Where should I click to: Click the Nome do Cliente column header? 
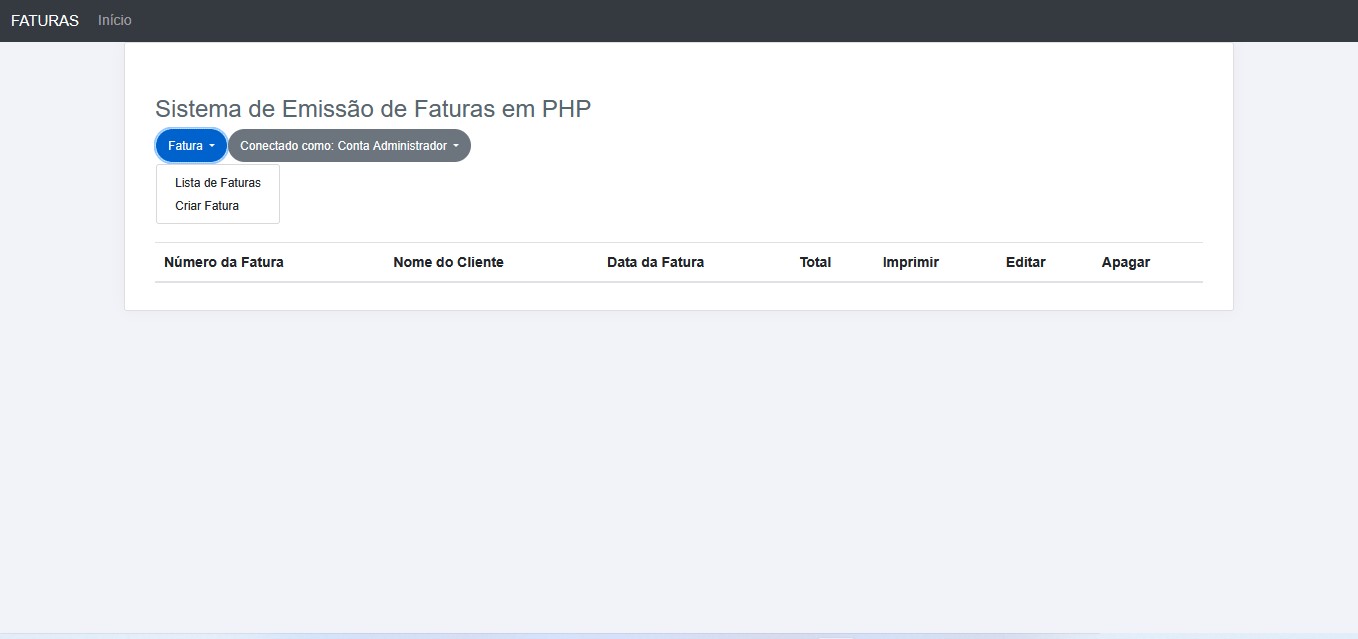pos(448,262)
